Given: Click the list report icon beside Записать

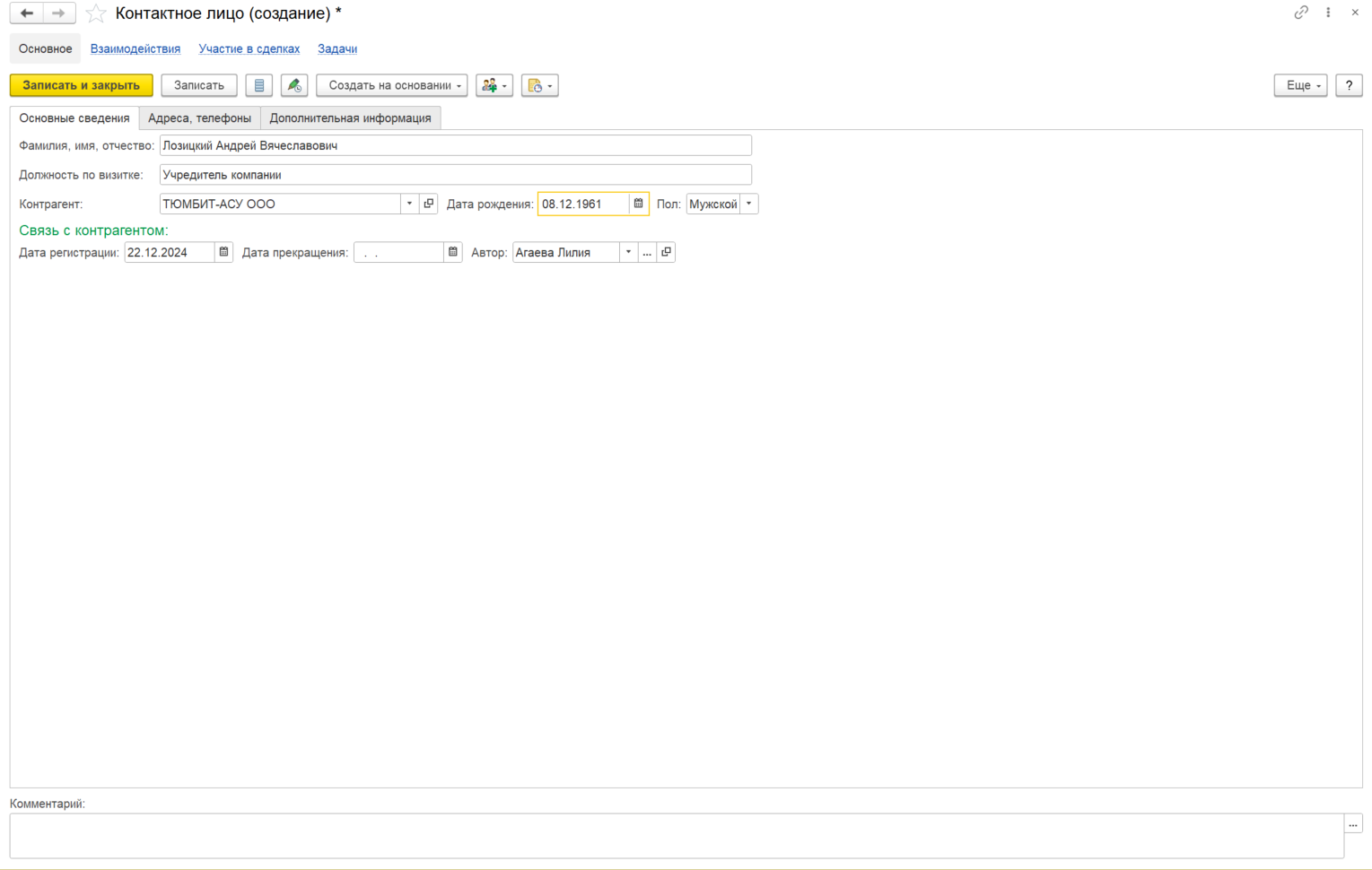Looking at the screenshot, I should [259, 85].
